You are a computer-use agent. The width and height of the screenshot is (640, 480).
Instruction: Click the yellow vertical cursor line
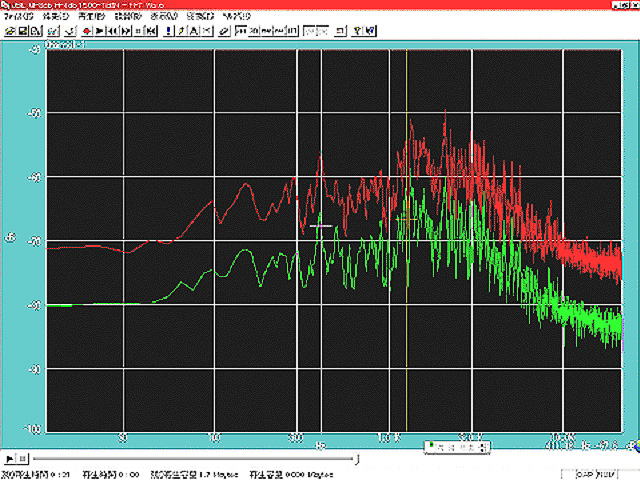[406, 300]
